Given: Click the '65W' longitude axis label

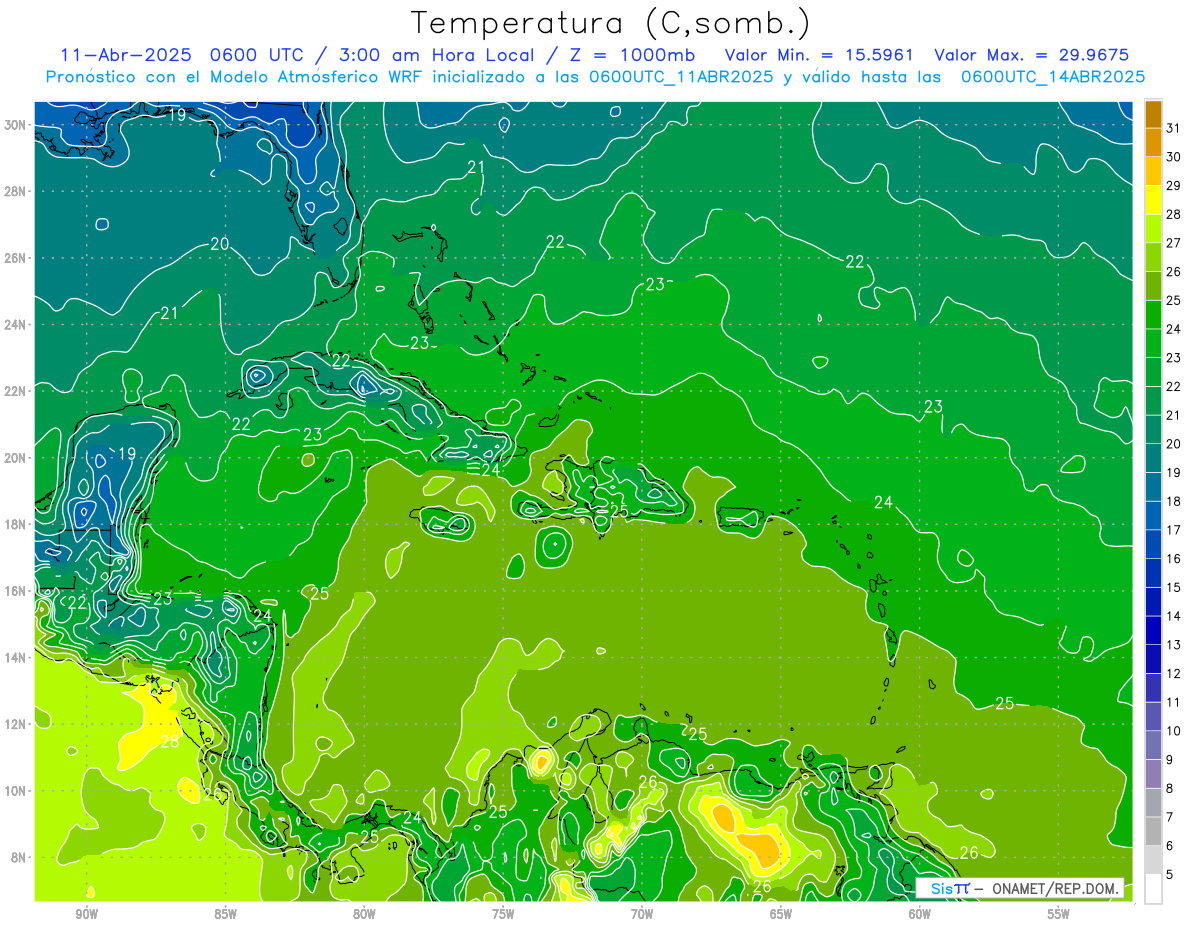Looking at the screenshot, I should (x=781, y=914).
